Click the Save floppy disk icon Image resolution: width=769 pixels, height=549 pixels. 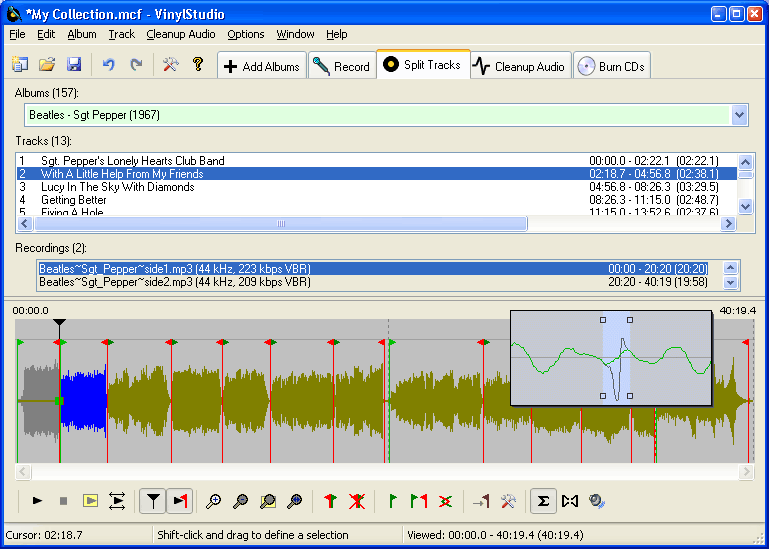[x=74, y=64]
